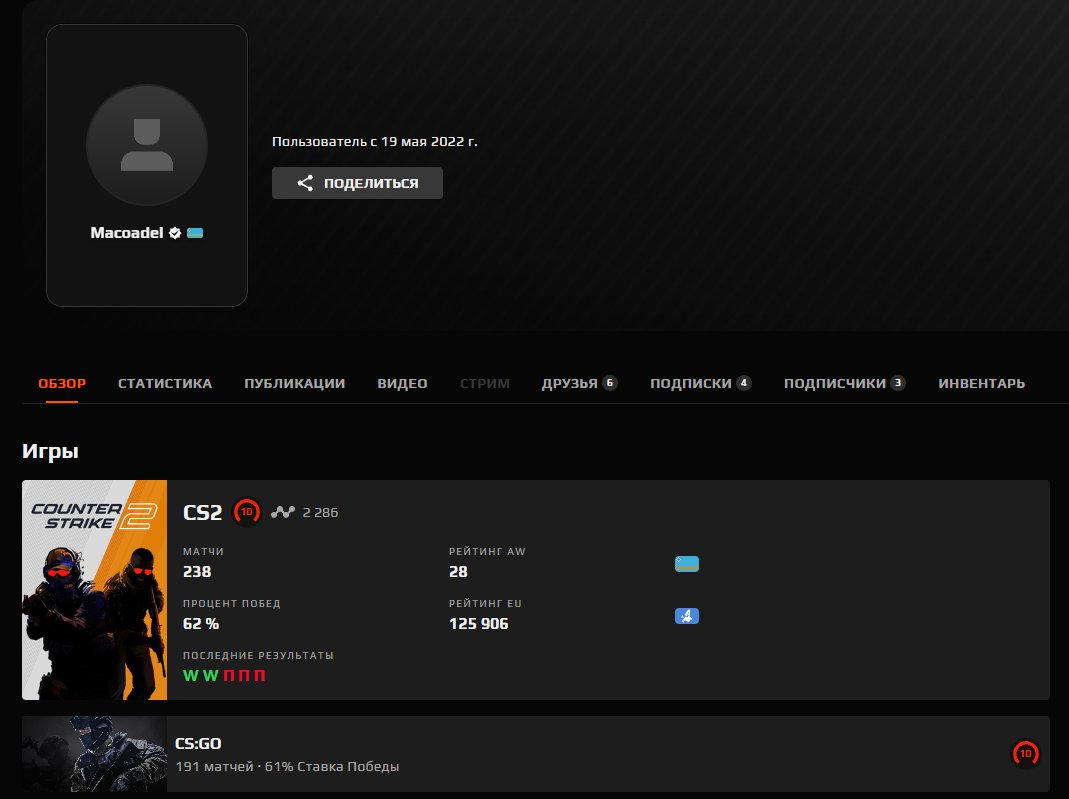1069x799 pixels.
Task: Click the level 10 badge in CS:GO row
Action: point(1024,754)
